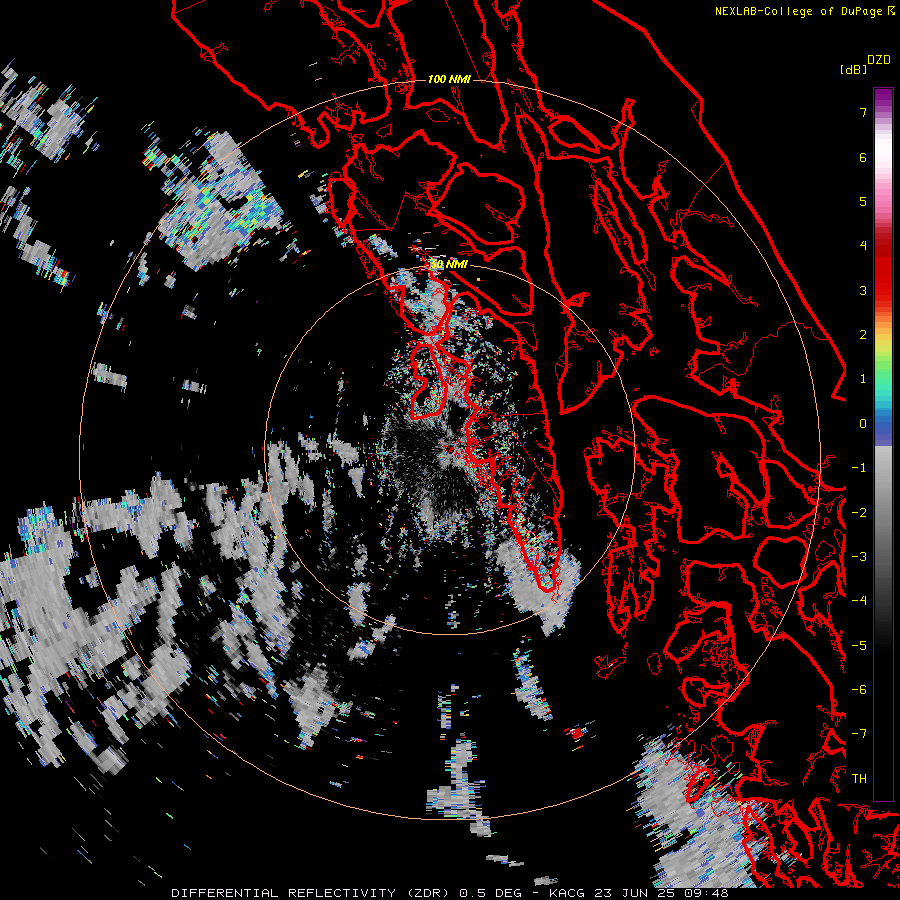Click the [dB] unit label
Screen dimensions: 900x900
click(853, 70)
